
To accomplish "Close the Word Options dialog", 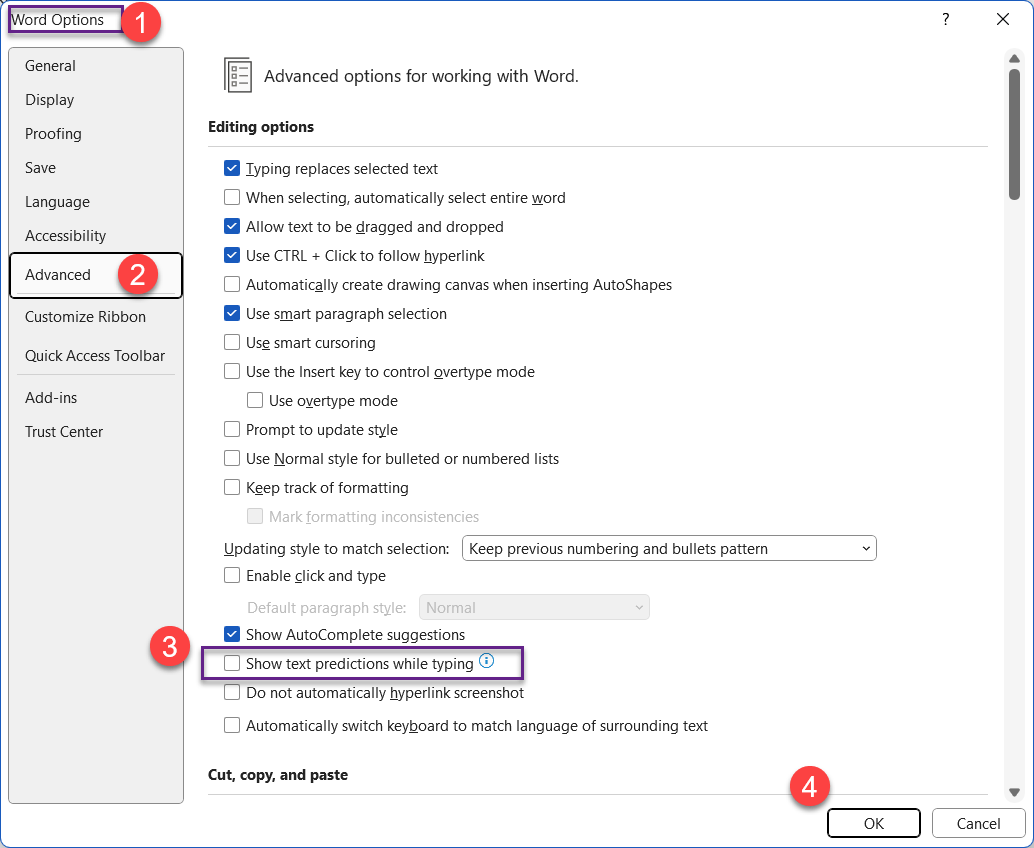I will pyautogui.click(x=1003, y=19).
